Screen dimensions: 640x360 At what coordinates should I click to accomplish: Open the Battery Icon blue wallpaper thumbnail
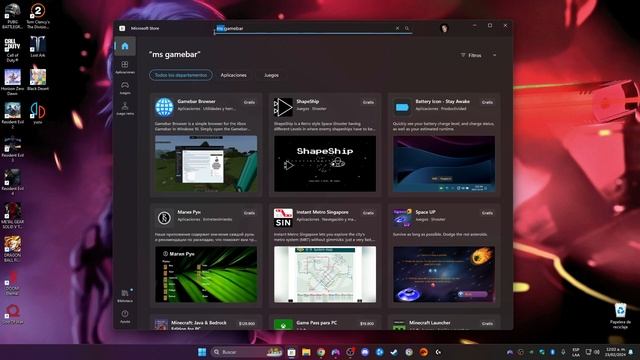click(x=444, y=164)
